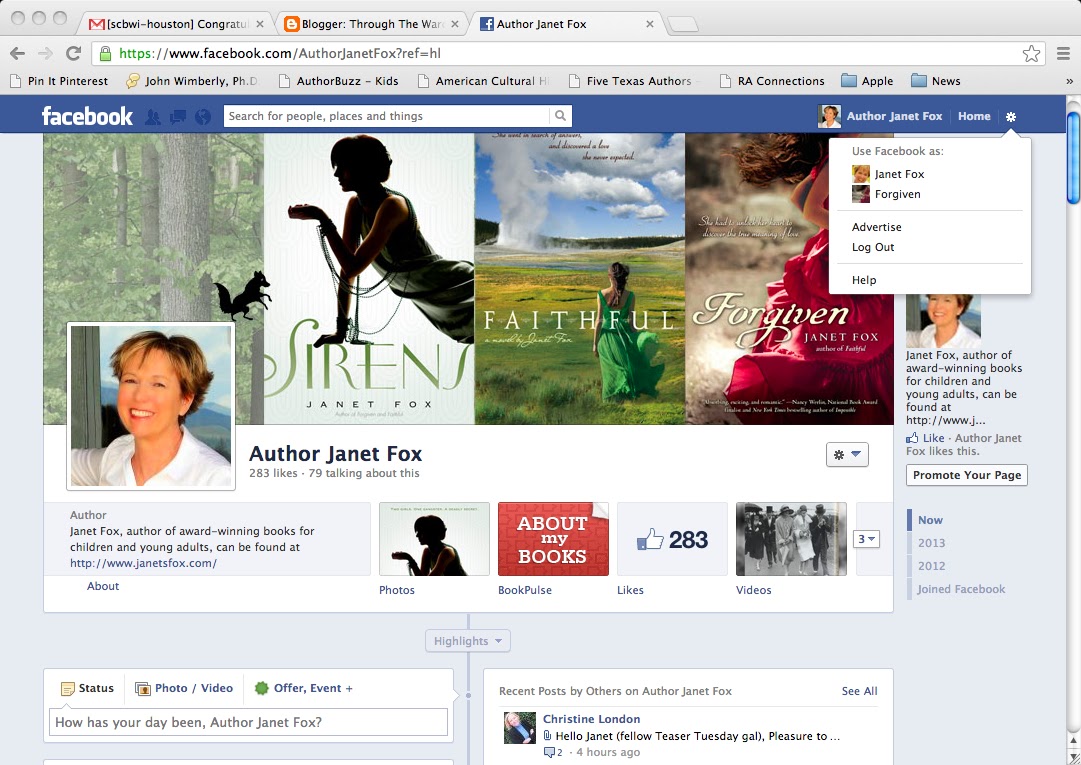Reload the page with refresh icon
Viewport: 1081px width, 765px height.
coord(74,53)
